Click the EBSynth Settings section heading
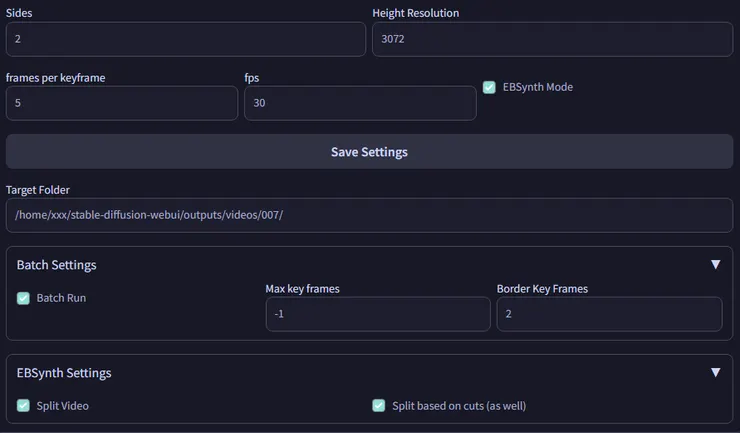 [64, 373]
